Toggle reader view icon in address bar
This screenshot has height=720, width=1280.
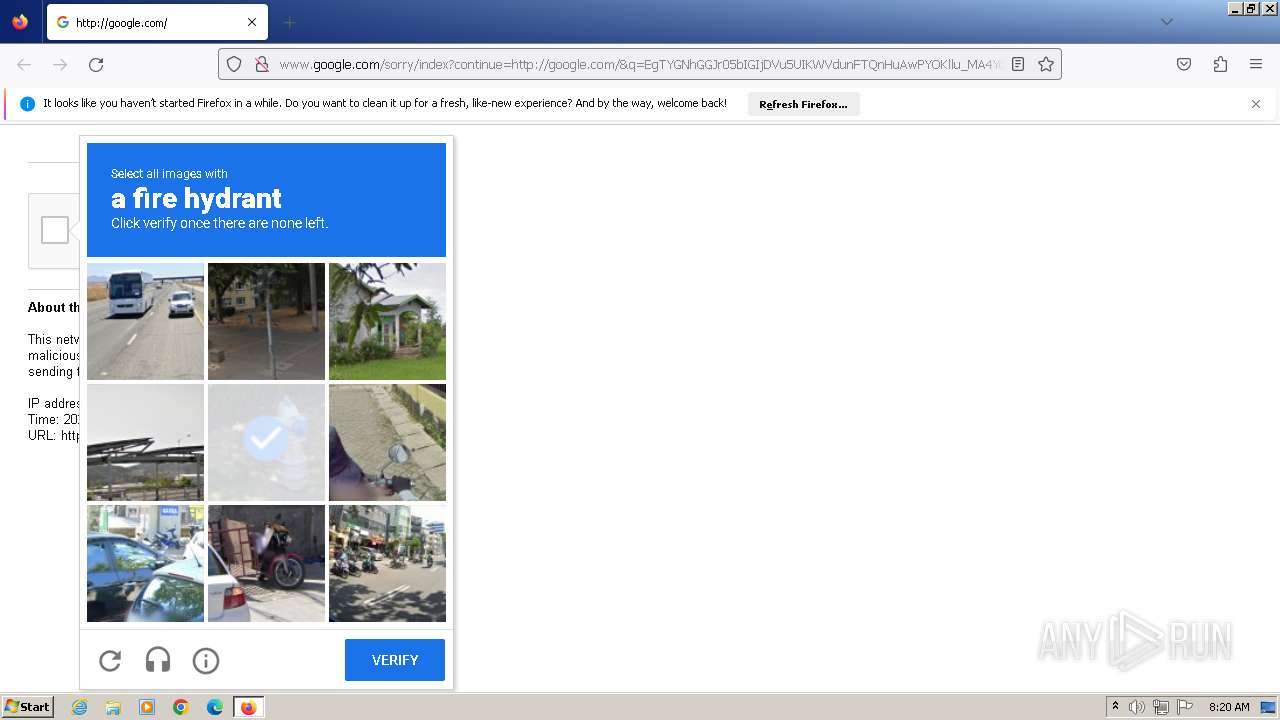pyautogui.click(x=1018, y=64)
